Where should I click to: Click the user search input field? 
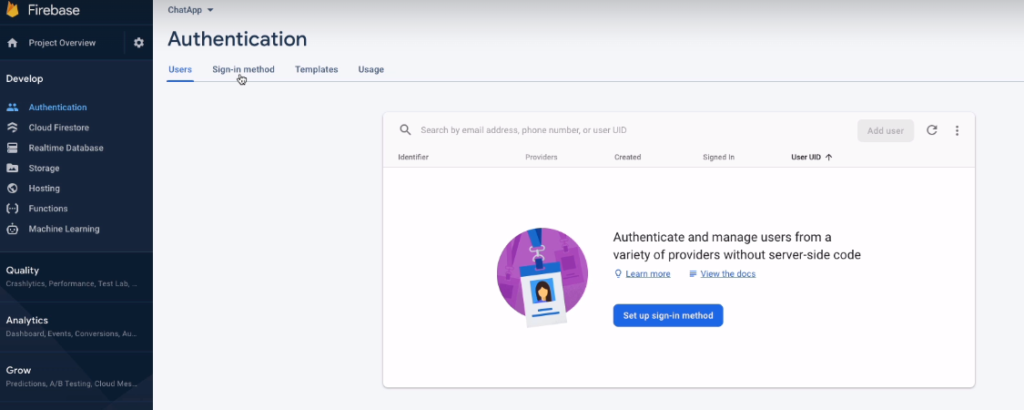coord(630,130)
